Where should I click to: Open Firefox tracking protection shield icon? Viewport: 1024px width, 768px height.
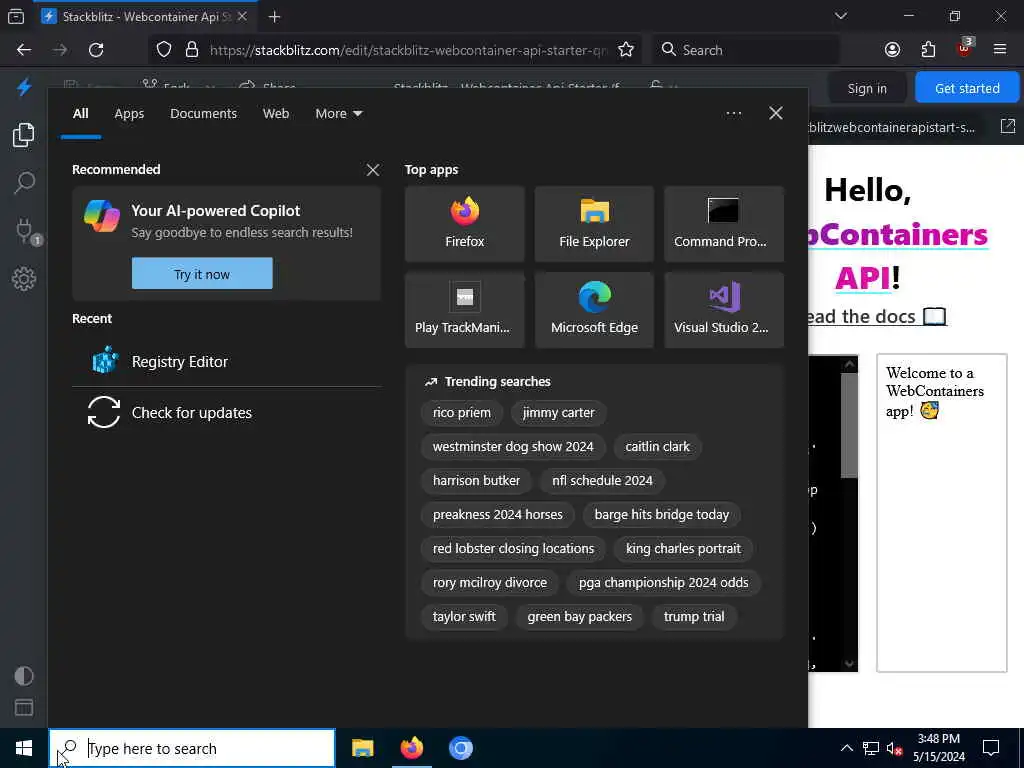(x=164, y=50)
